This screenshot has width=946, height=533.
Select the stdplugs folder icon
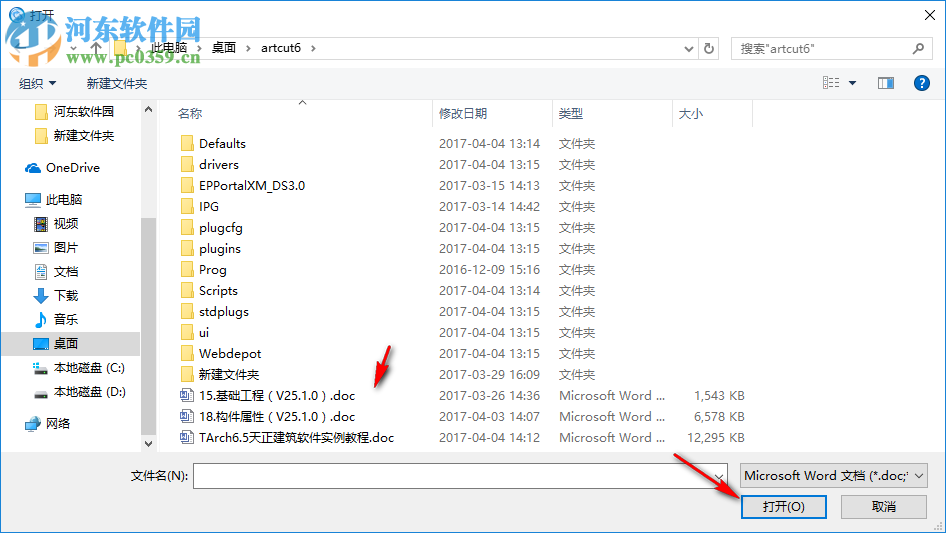(187, 311)
